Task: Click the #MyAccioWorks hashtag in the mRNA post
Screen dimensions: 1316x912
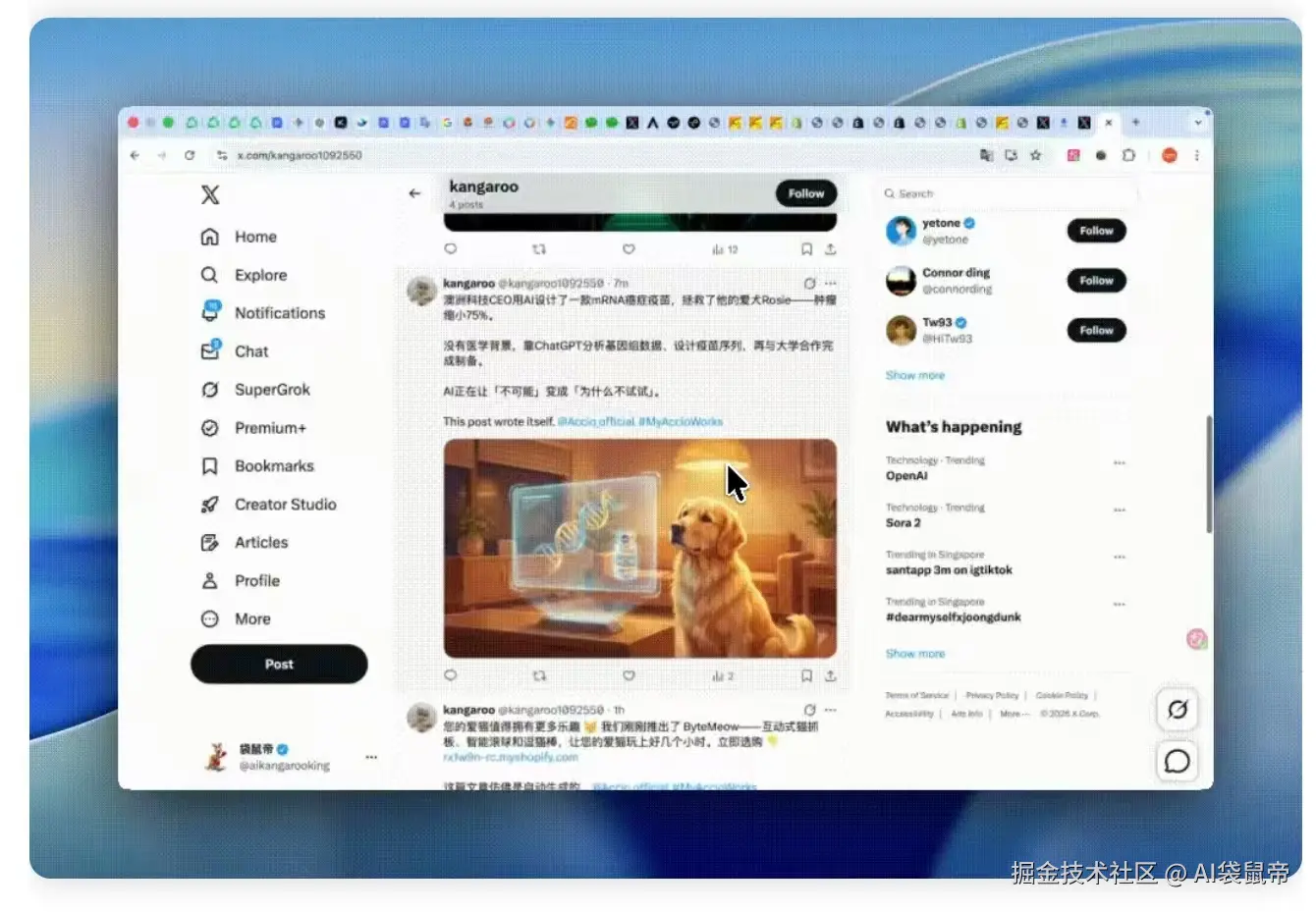Action: 681,421
